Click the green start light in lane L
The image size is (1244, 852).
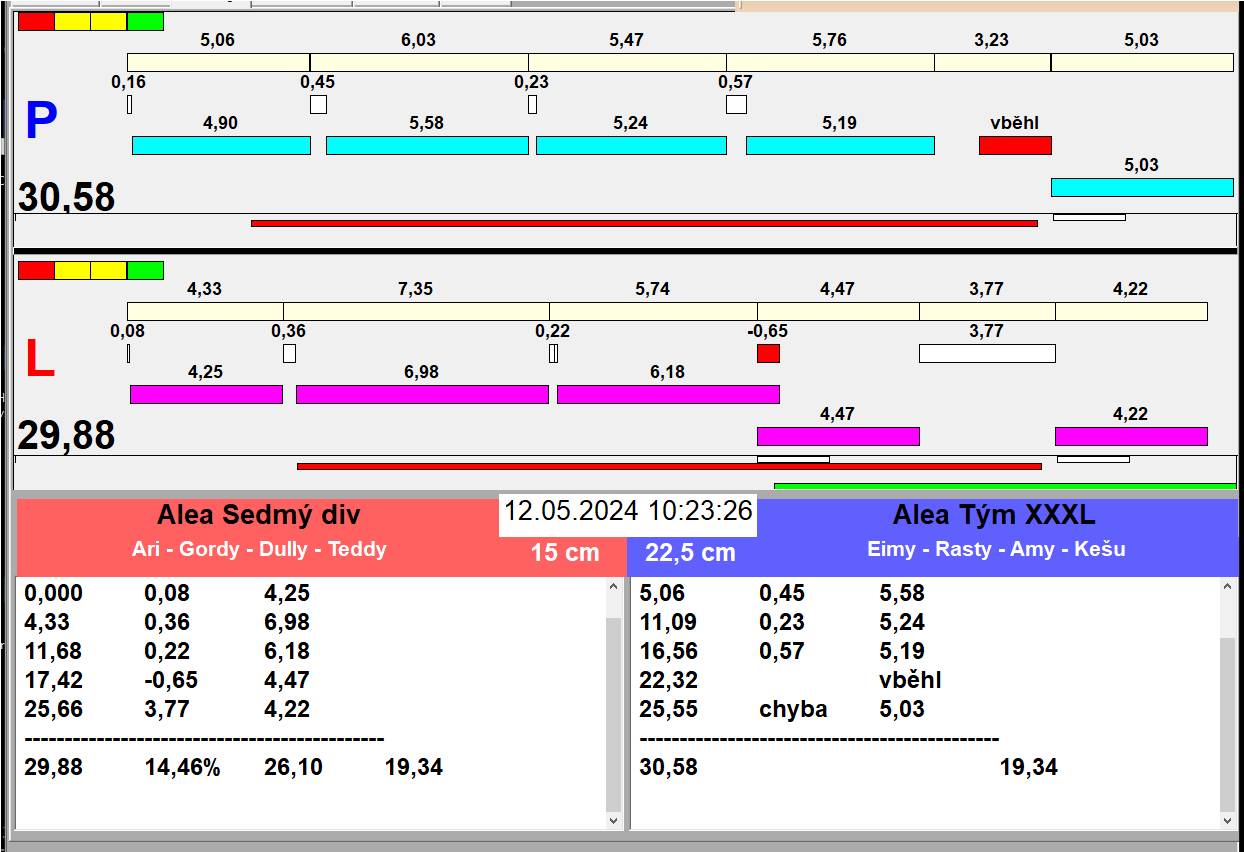(x=145, y=270)
